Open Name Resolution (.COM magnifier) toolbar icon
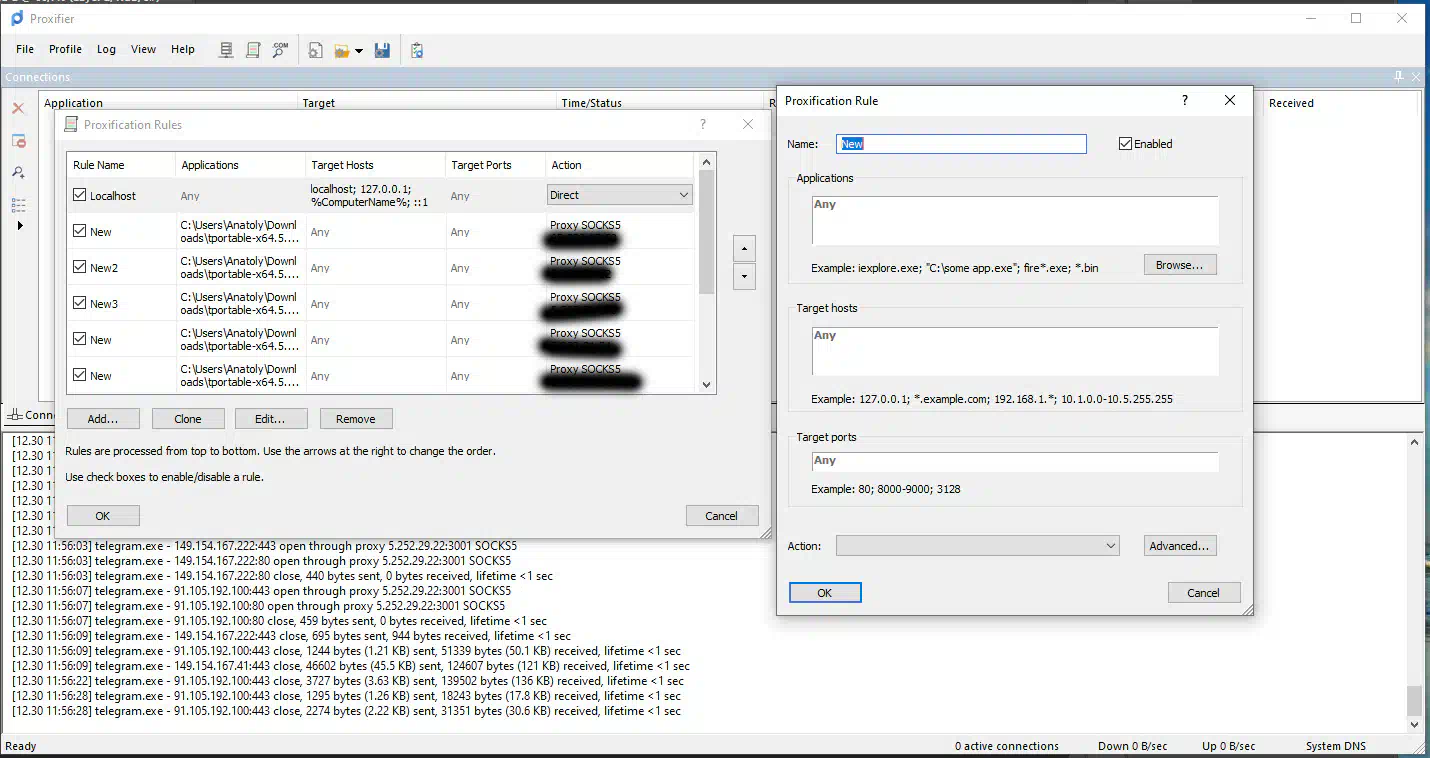Viewport: 1430px width, 758px height. coord(280,49)
